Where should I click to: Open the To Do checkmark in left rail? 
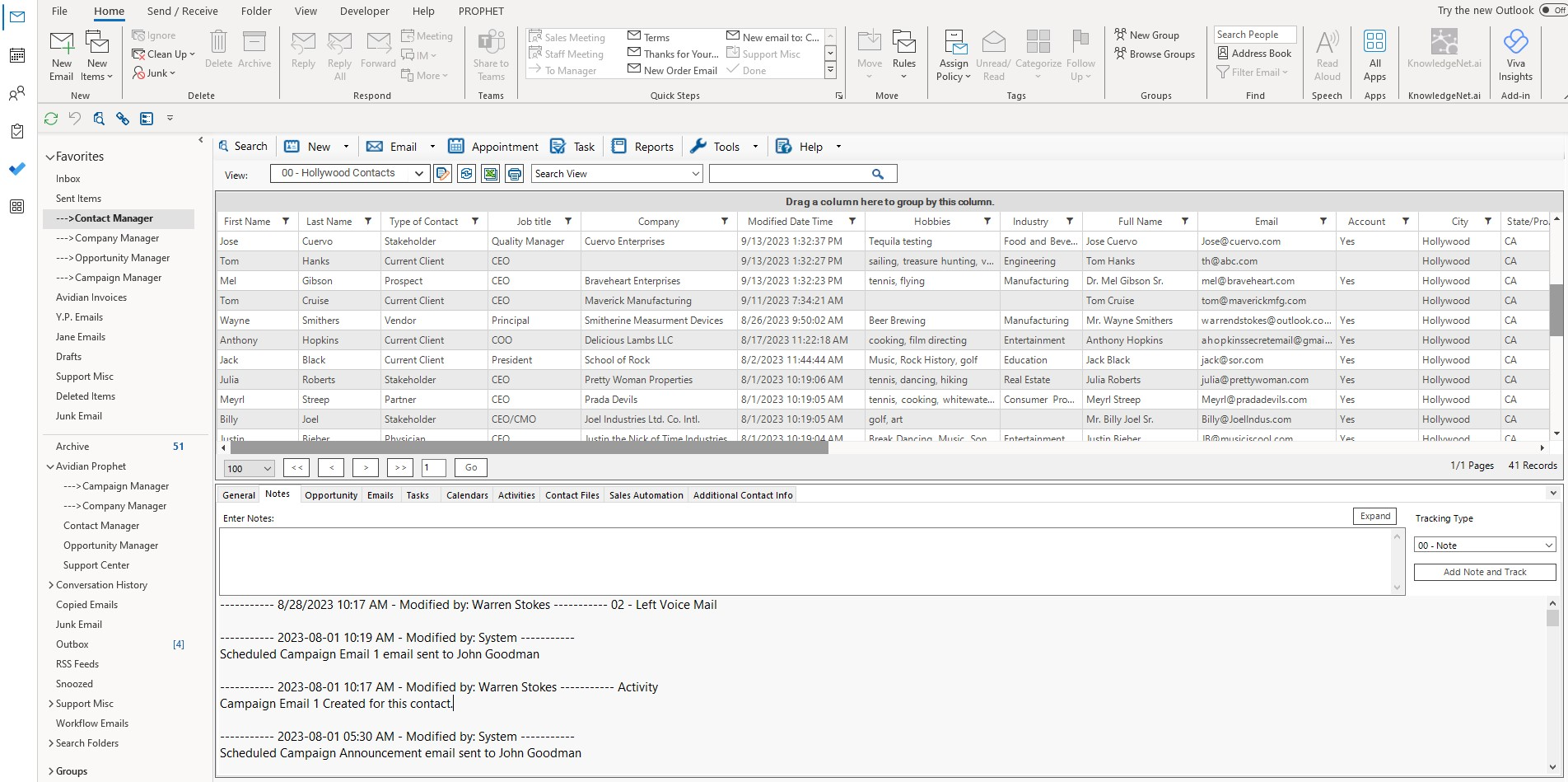16,168
